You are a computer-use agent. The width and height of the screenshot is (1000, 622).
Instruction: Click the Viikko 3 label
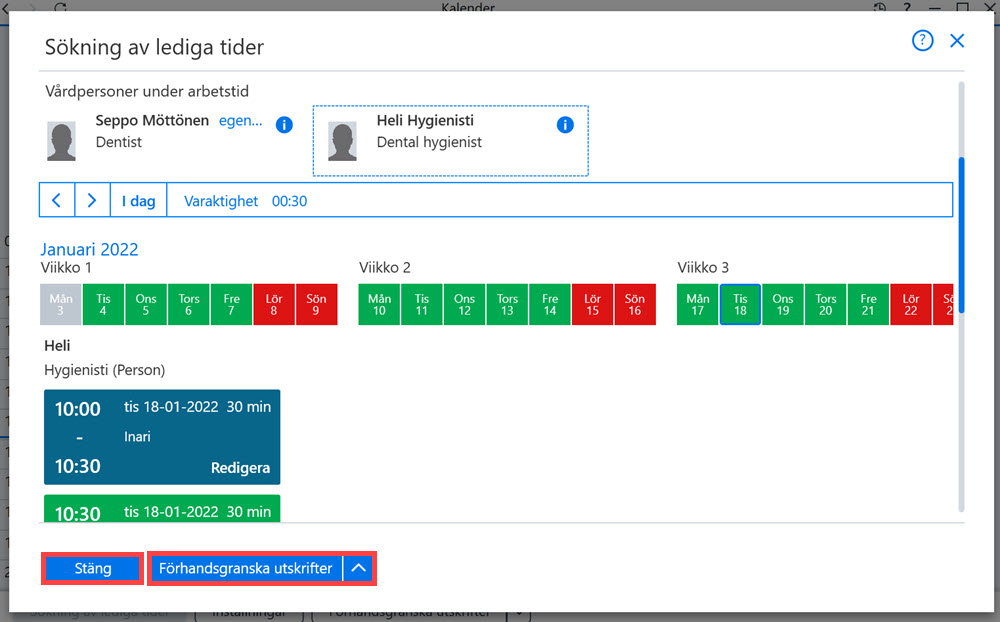click(703, 267)
